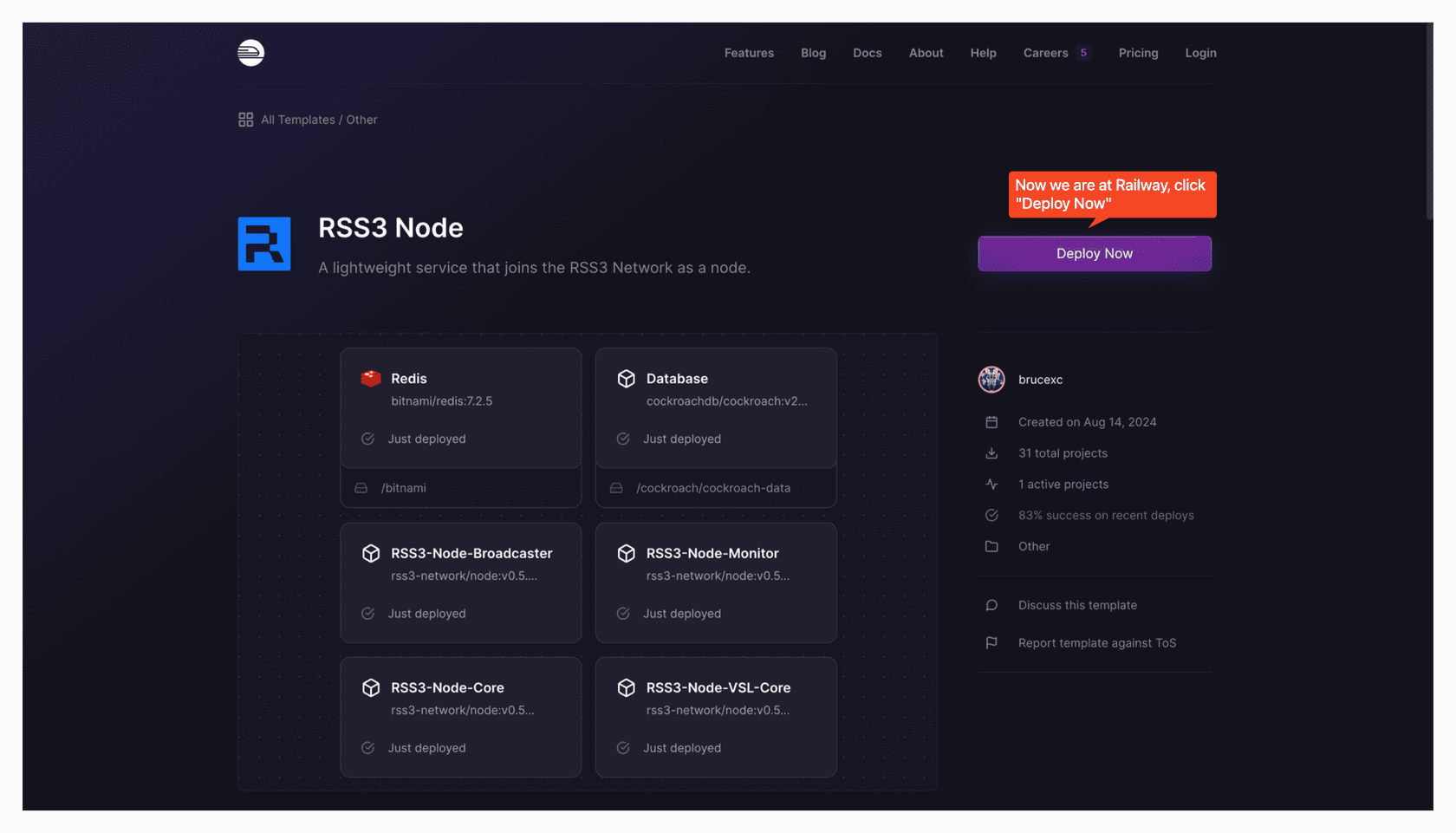Select the RSS3-Node-VSL-Core title
Image resolution: width=1456 pixels, height=833 pixels.
click(x=718, y=687)
